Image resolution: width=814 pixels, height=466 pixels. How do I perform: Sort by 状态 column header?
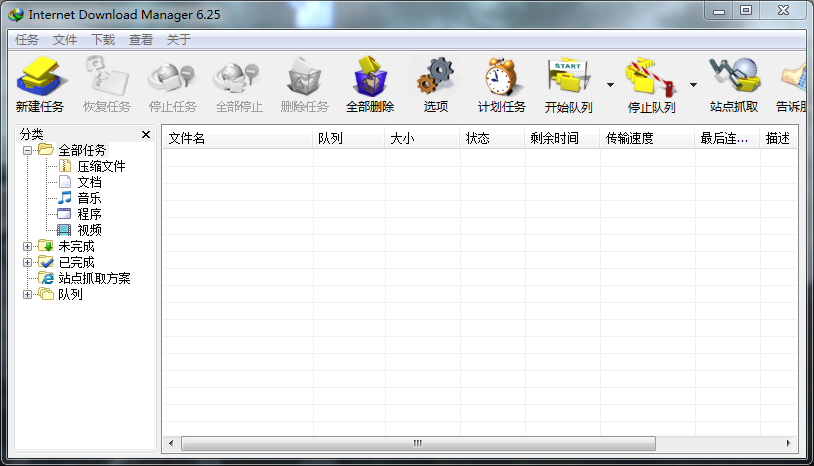click(492, 138)
